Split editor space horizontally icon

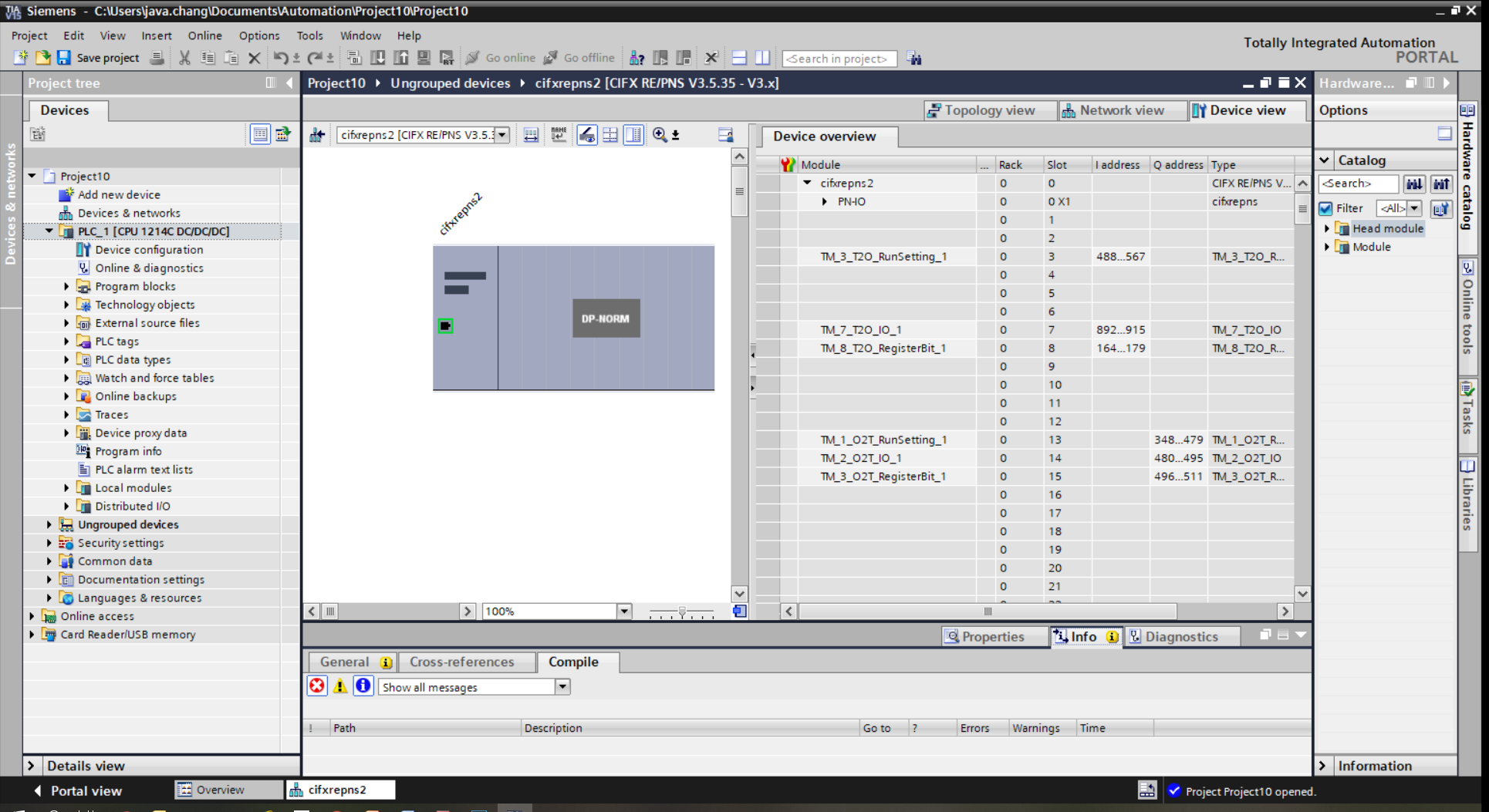click(x=739, y=58)
